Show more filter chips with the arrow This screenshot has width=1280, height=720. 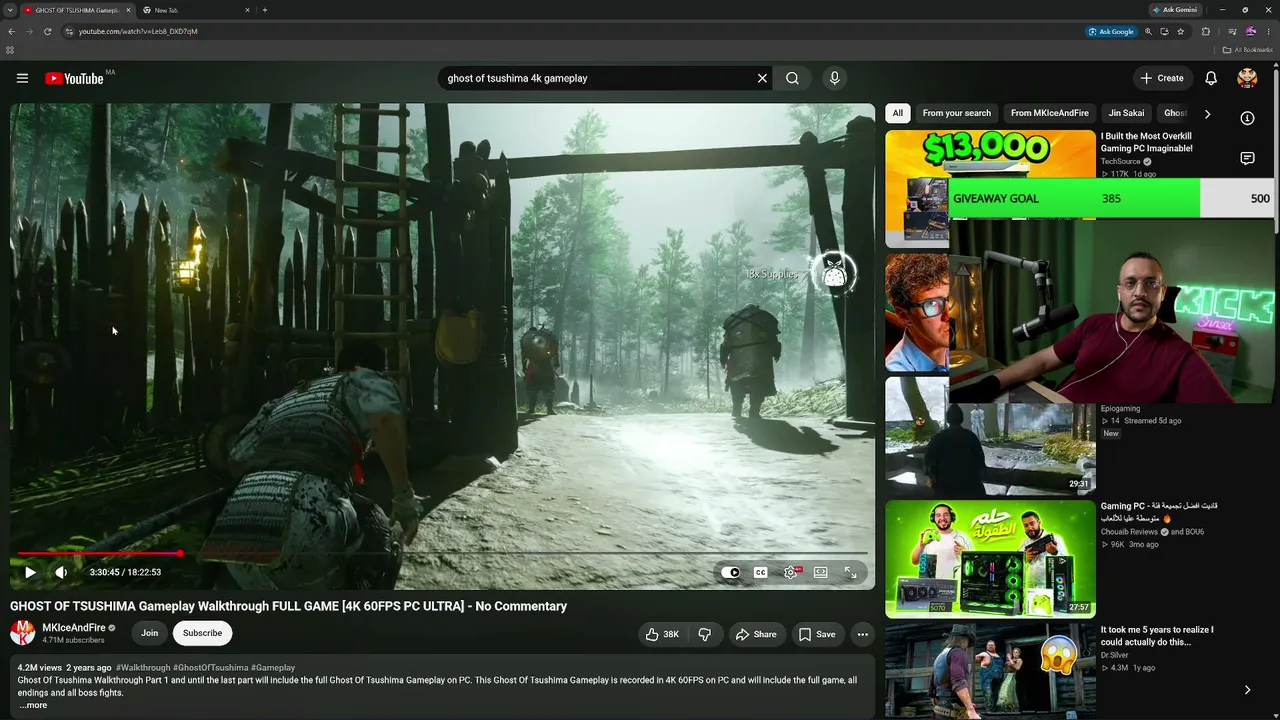point(1207,114)
